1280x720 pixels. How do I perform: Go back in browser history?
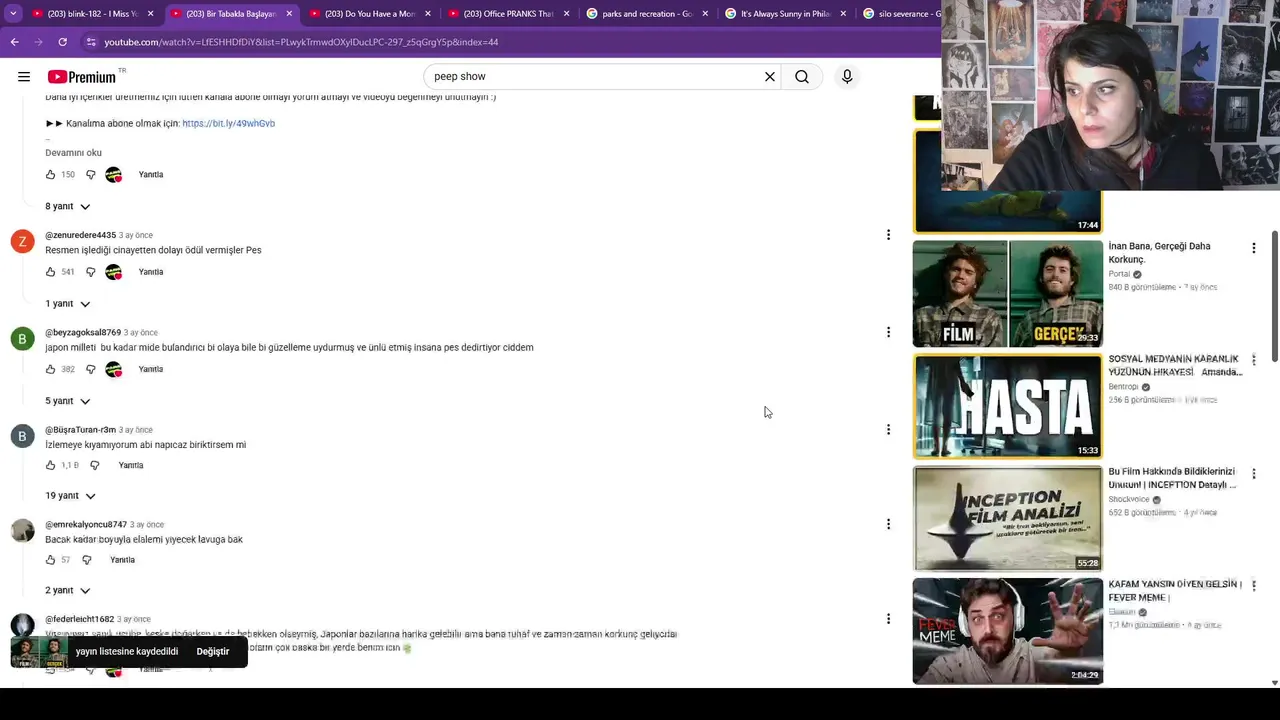pos(15,42)
